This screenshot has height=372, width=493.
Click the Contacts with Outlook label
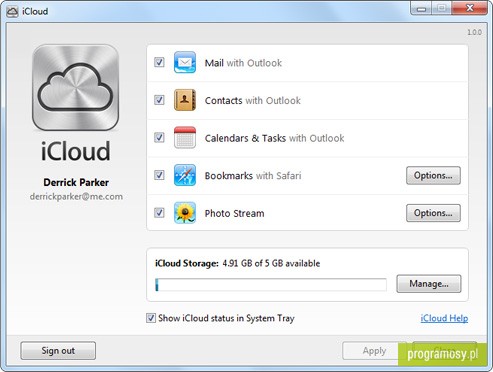click(253, 101)
